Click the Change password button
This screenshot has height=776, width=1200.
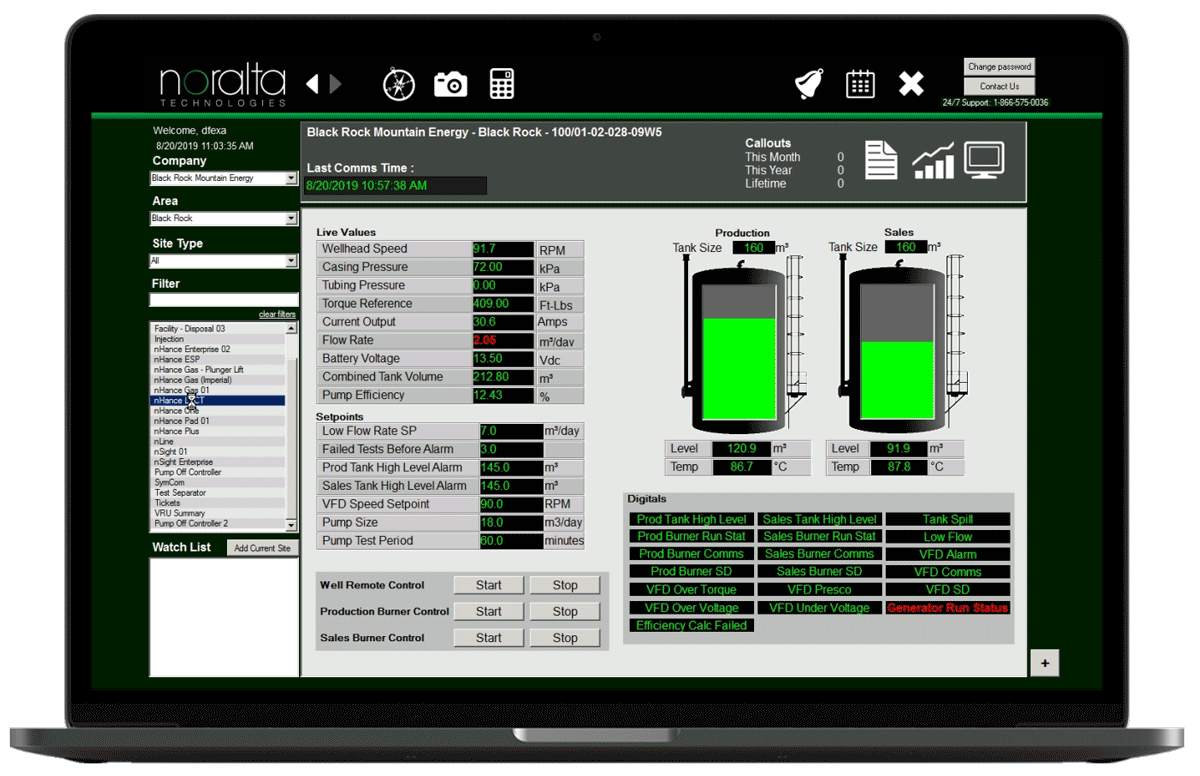tap(999, 67)
